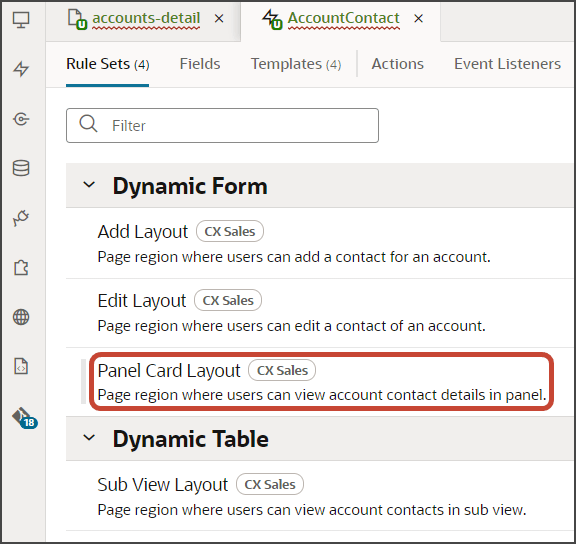The height and width of the screenshot is (544, 576).
Task: Select the accounts-detail editor tab
Action: coord(146,18)
